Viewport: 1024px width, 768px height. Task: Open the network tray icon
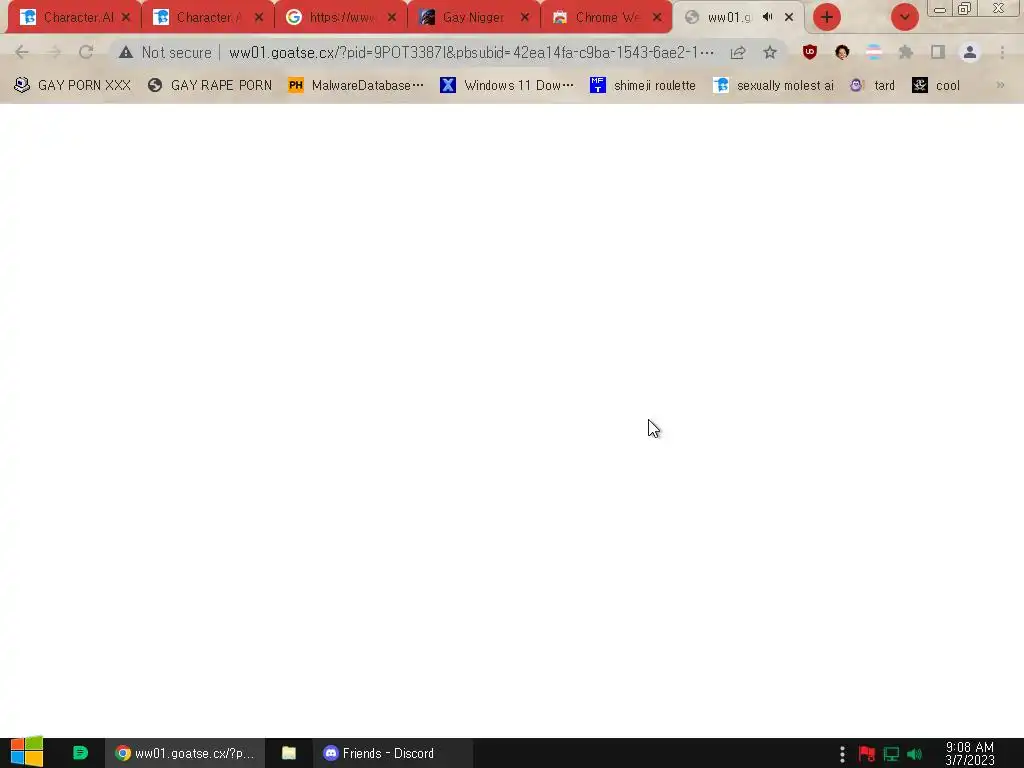pos(891,754)
